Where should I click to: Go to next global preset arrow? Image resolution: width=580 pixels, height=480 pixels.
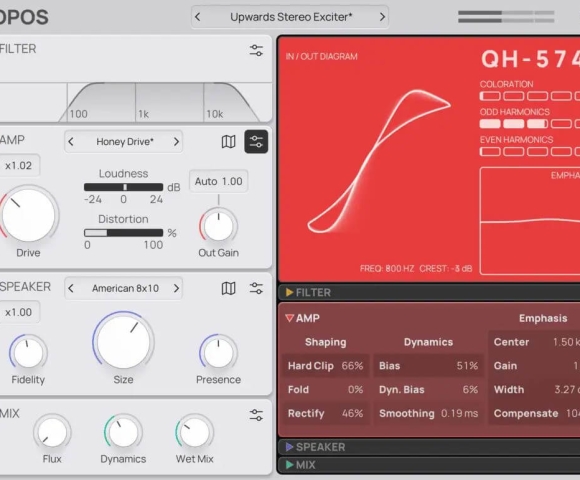(x=382, y=17)
